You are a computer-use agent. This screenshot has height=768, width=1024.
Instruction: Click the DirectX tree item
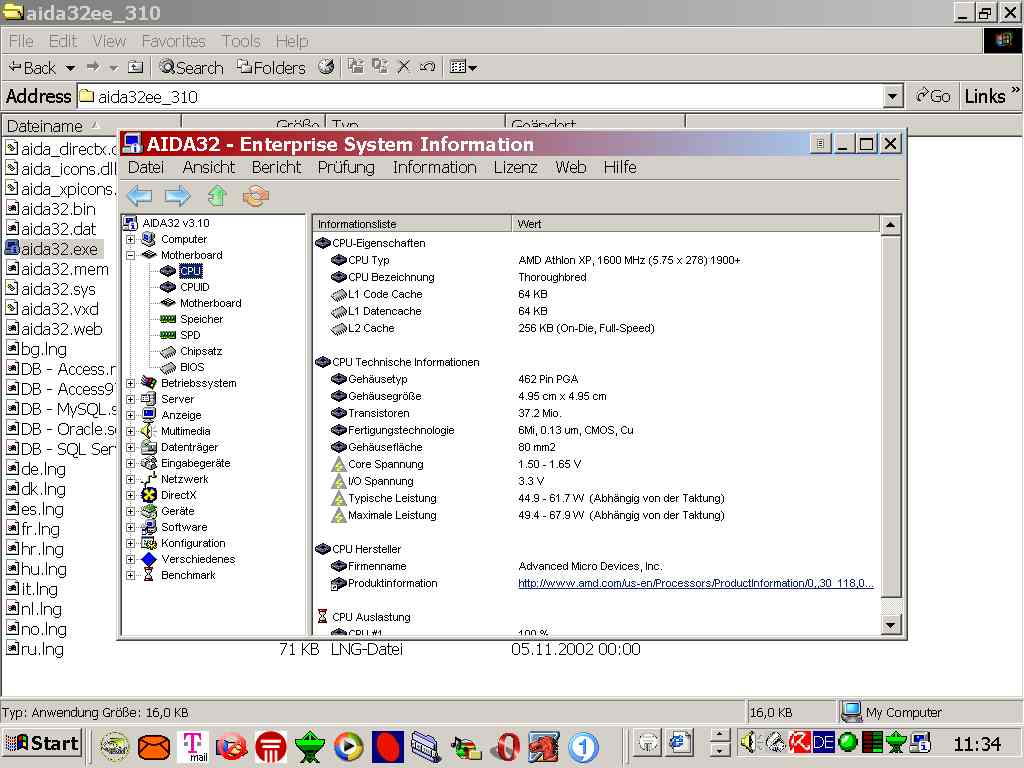[178, 495]
